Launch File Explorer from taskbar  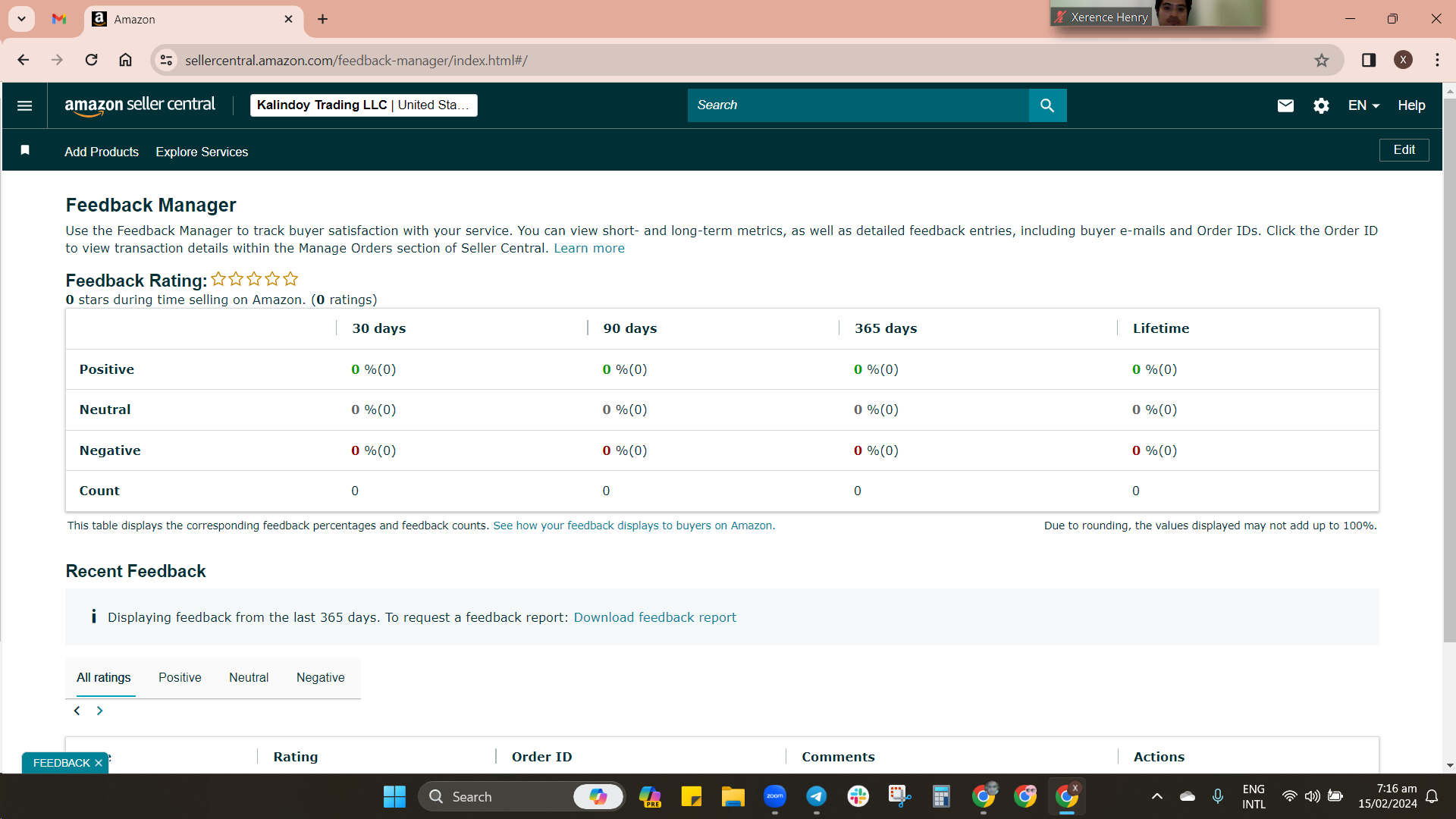click(x=733, y=796)
